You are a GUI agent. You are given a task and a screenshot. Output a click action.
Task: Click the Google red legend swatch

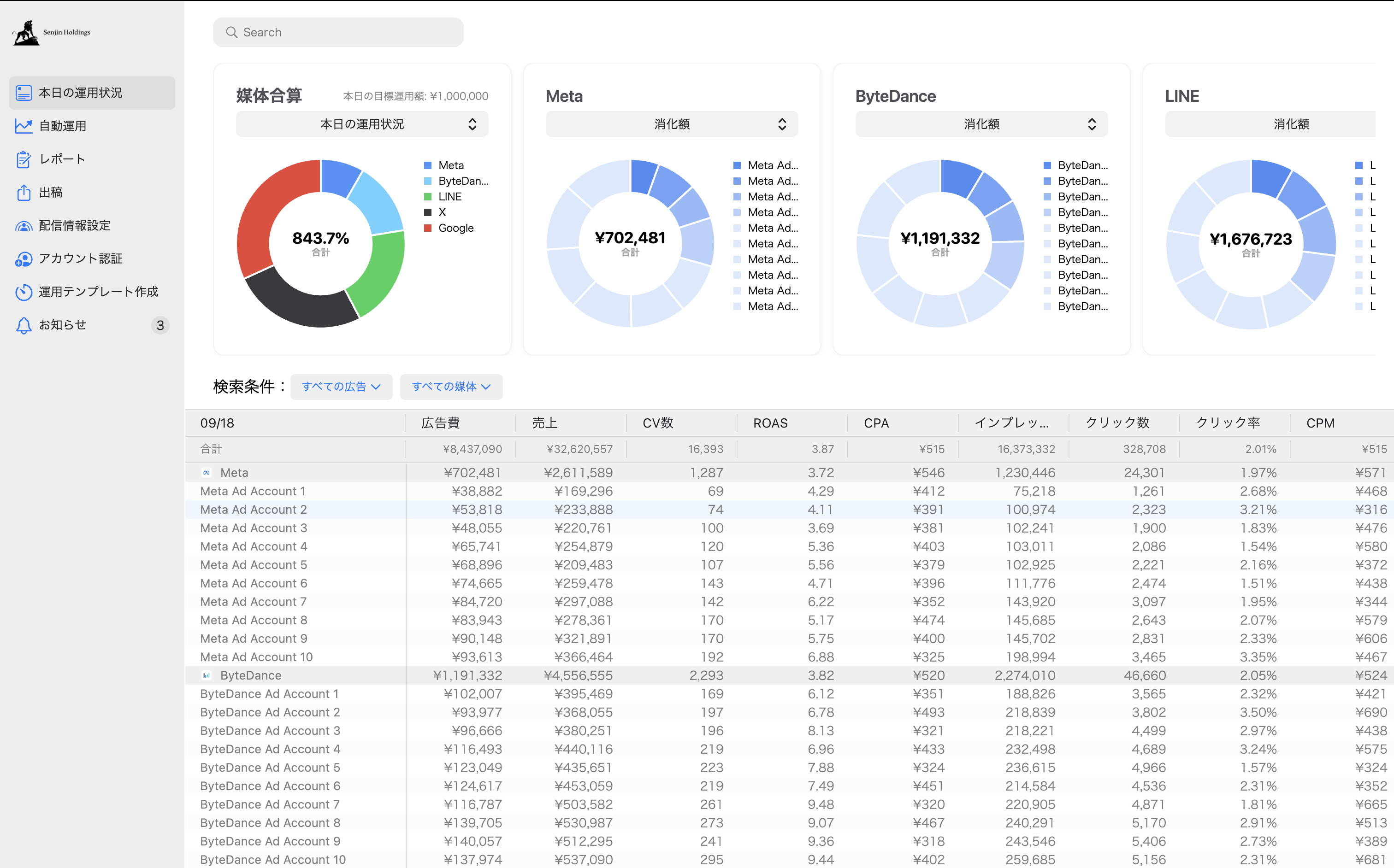coord(427,228)
